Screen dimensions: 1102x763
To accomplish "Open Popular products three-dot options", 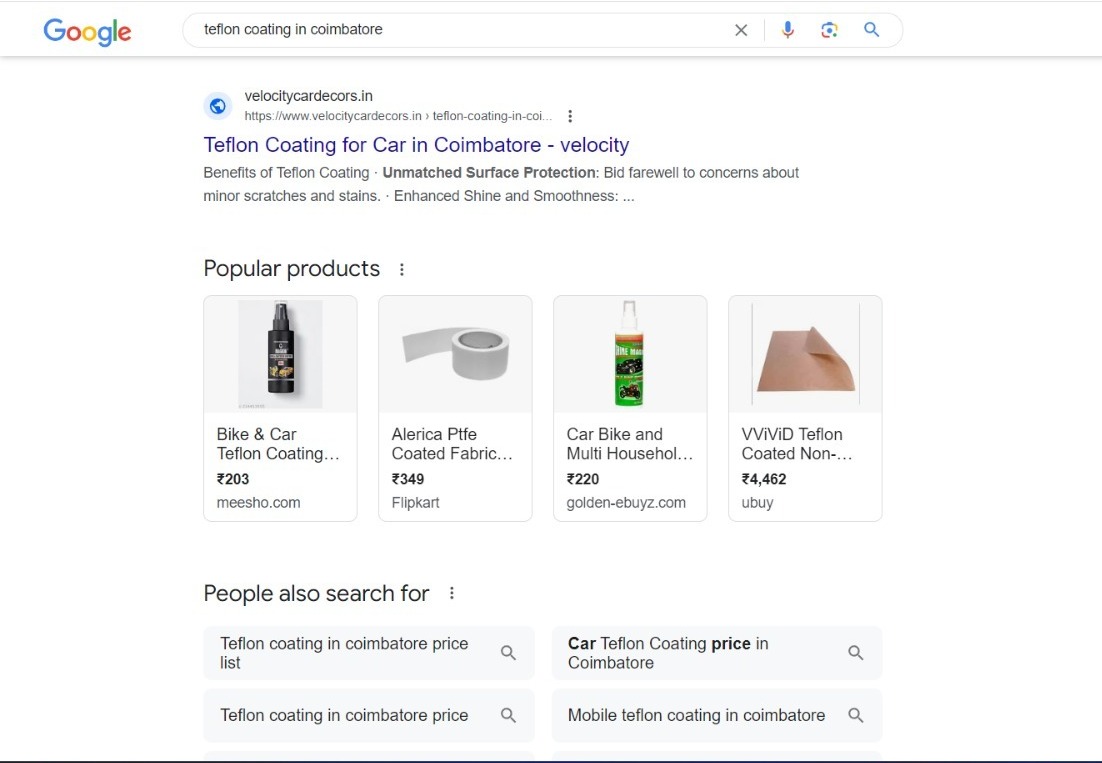I will [x=402, y=269].
